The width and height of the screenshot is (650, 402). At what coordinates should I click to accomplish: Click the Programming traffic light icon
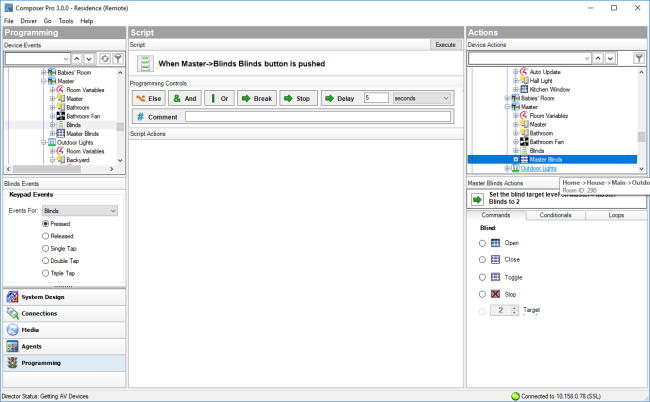(12, 363)
